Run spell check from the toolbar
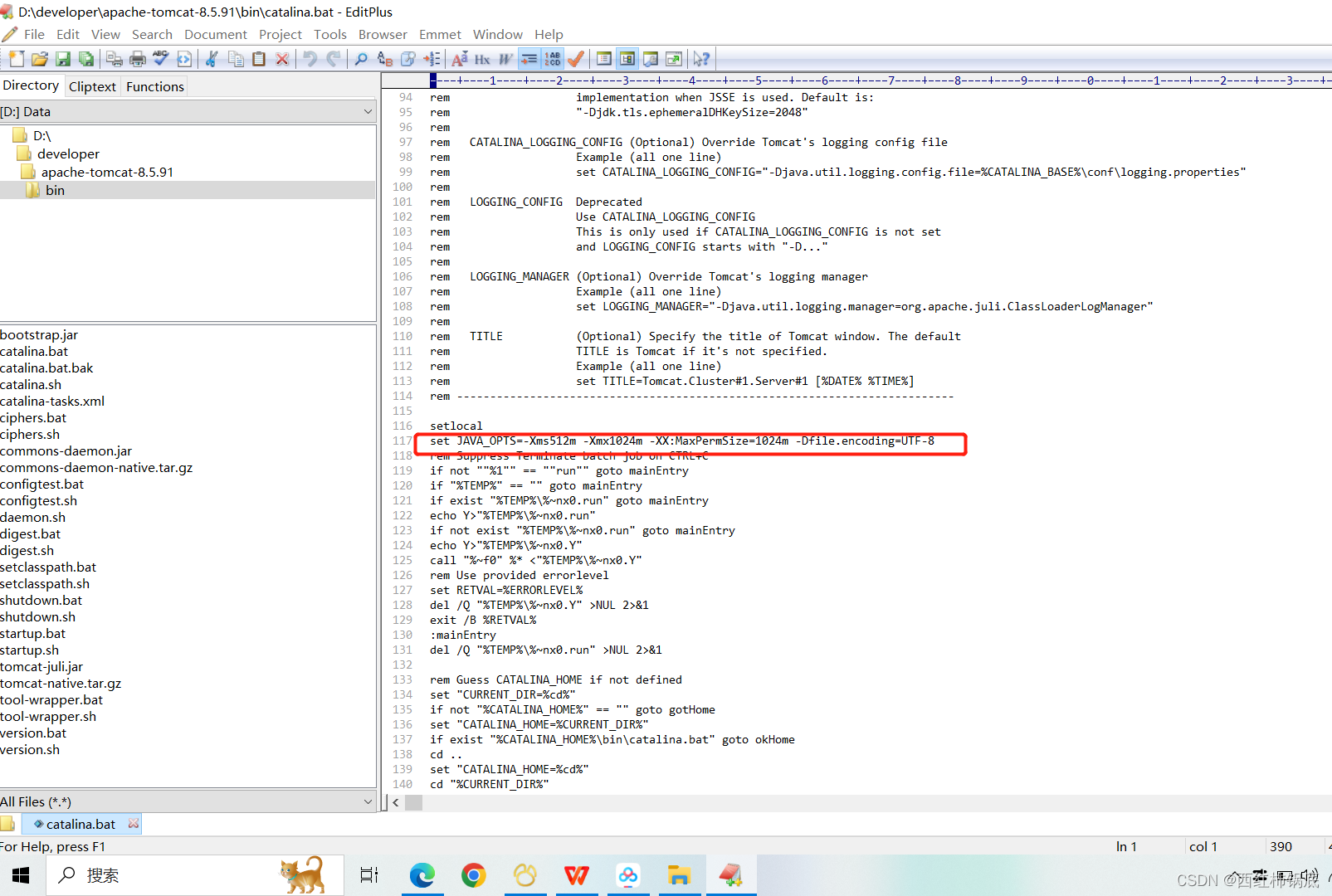Viewport: 1332px width, 896px height. [x=160, y=59]
